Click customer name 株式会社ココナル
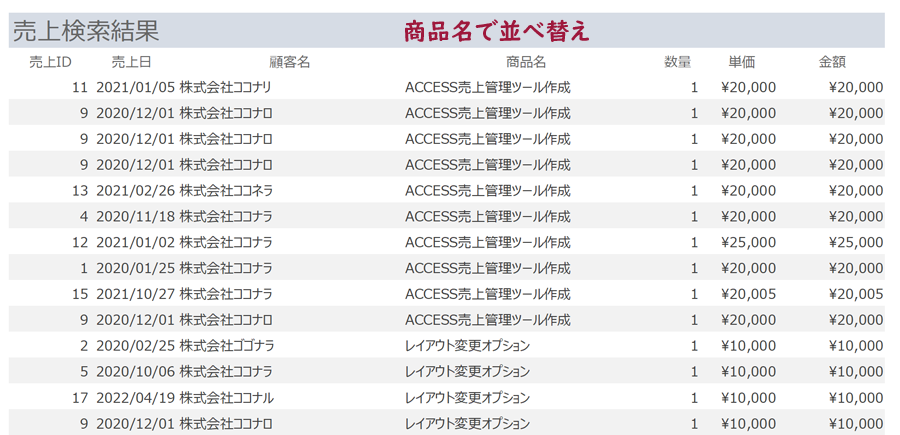This screenshot has height=435, width=900. point(227,397)
